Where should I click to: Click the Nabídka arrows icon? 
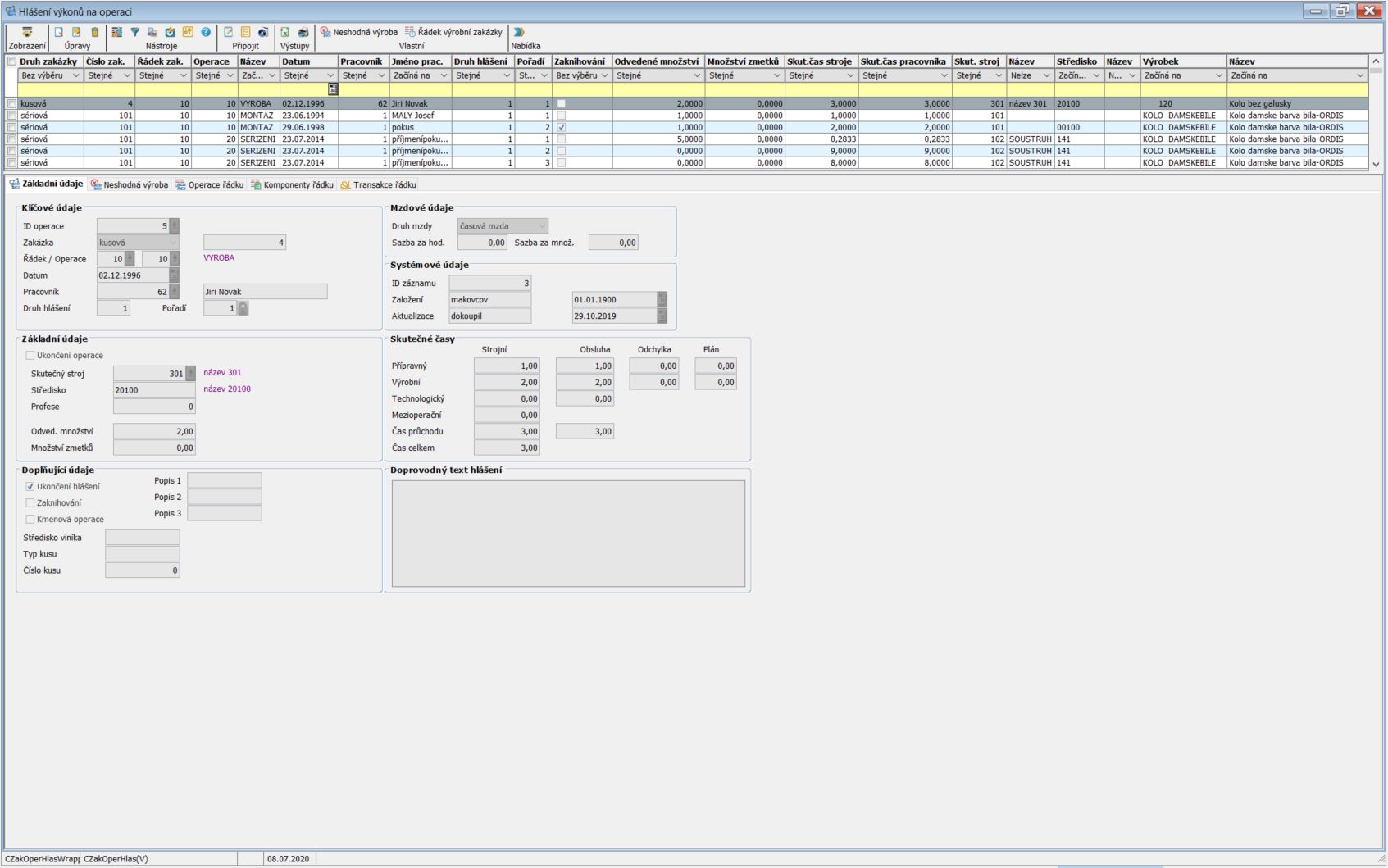[x=519, y=32]
